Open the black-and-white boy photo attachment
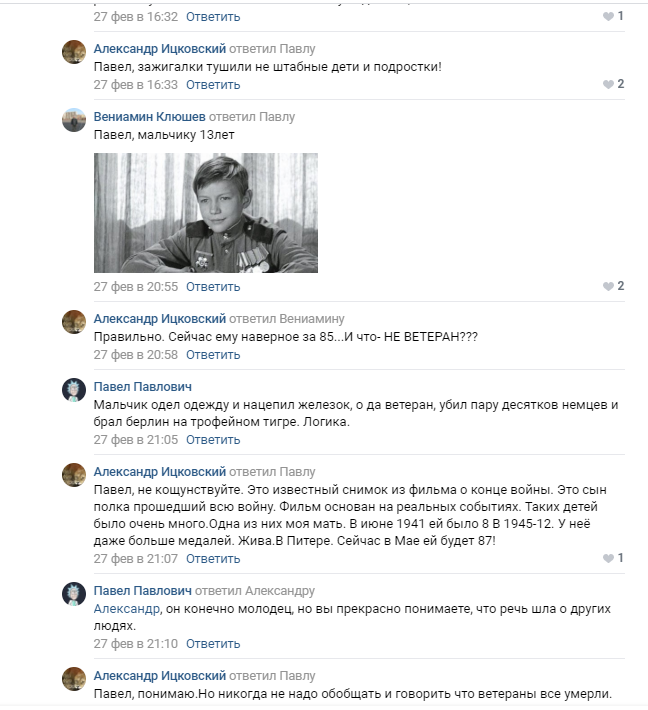 206,213
